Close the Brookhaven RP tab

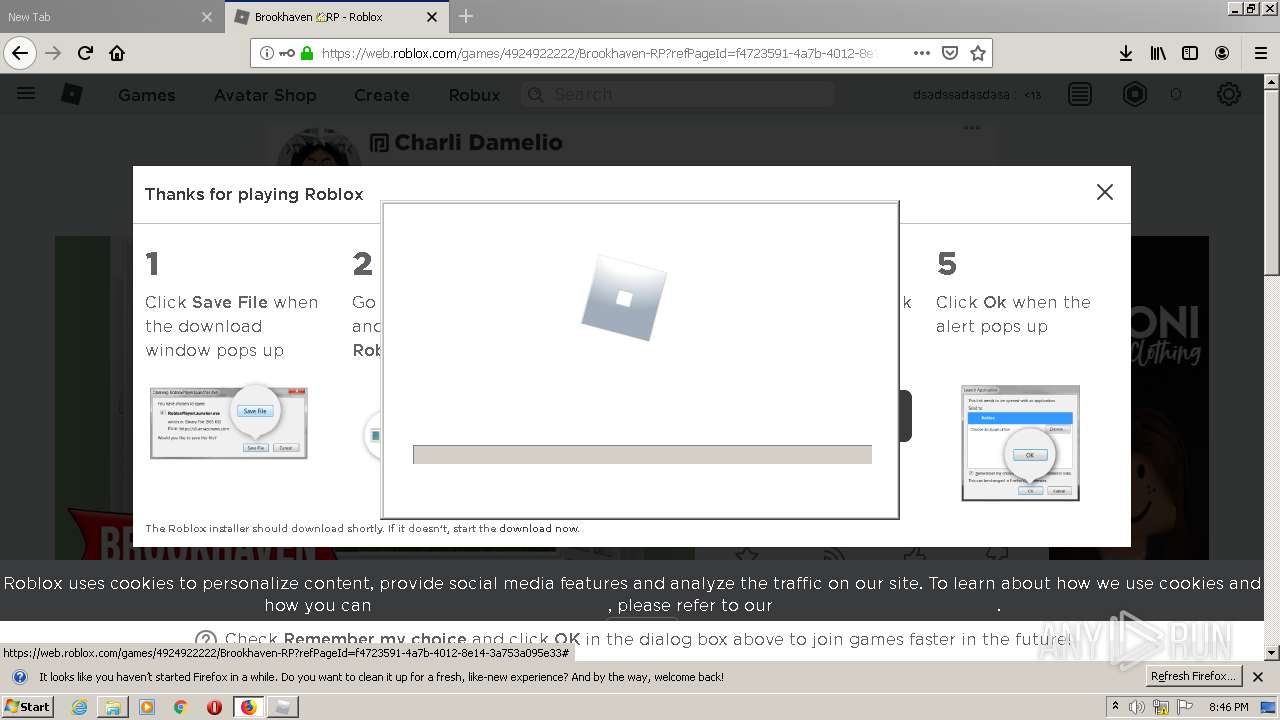(432, 17)
